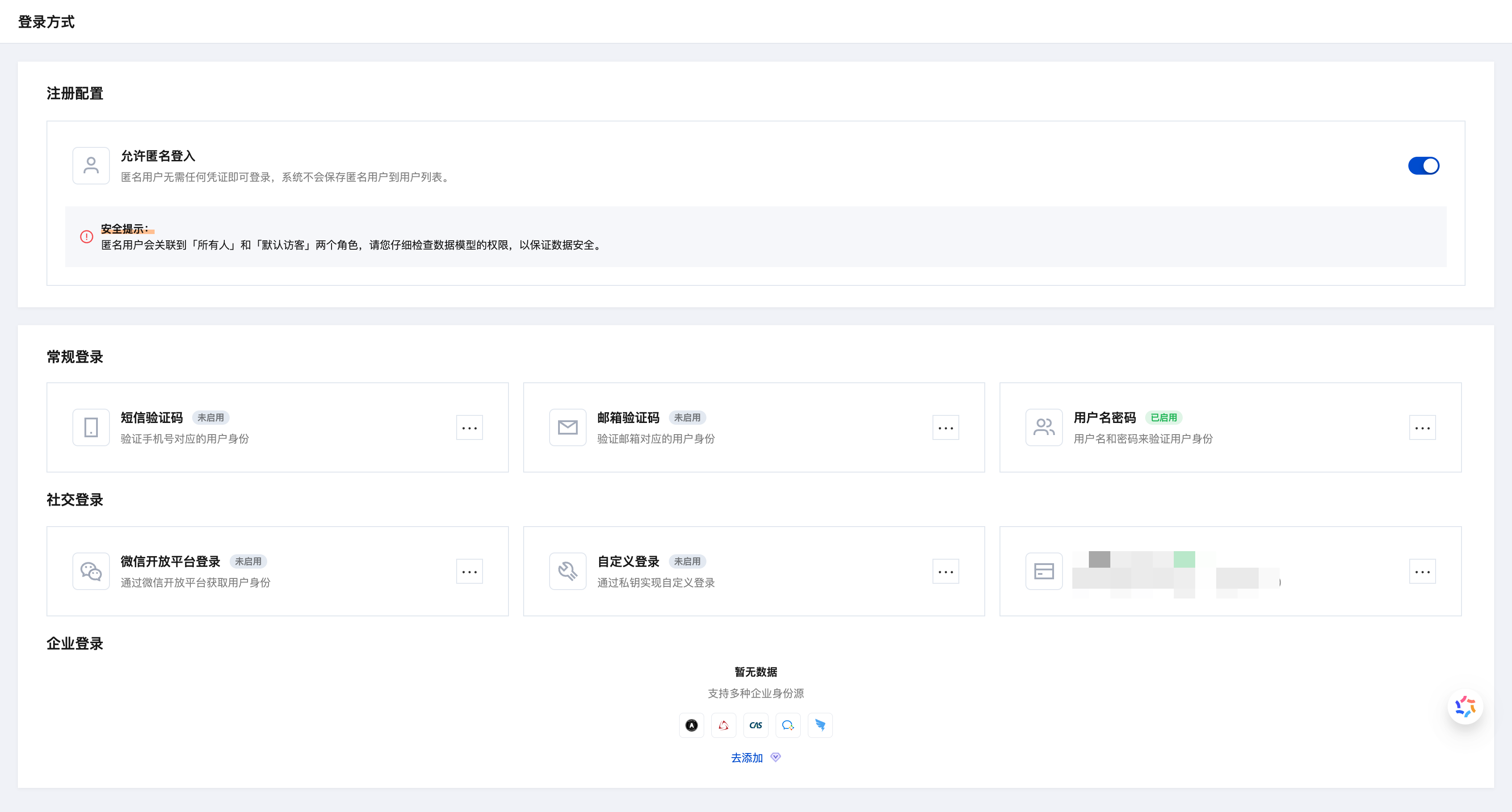This screenshot has height=812, width=1512.
Task: Click the DingTalk blue wing icon
Action: (x=820, y=726)
